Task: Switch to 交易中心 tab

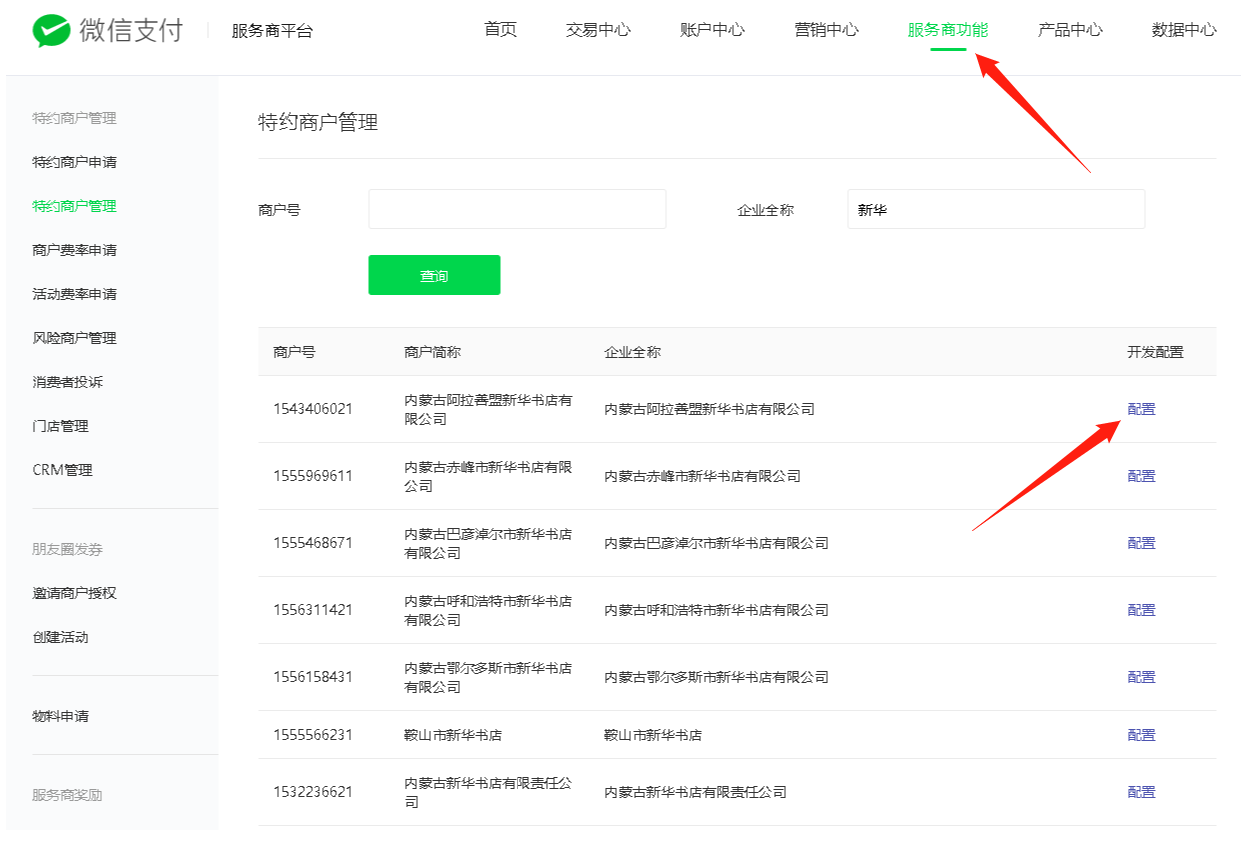Action: coord(598,30)
